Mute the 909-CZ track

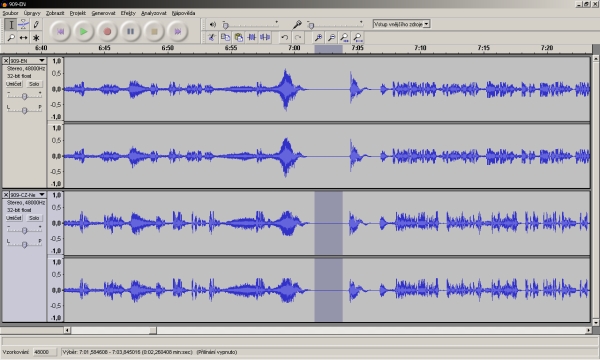tap(14, 218)
